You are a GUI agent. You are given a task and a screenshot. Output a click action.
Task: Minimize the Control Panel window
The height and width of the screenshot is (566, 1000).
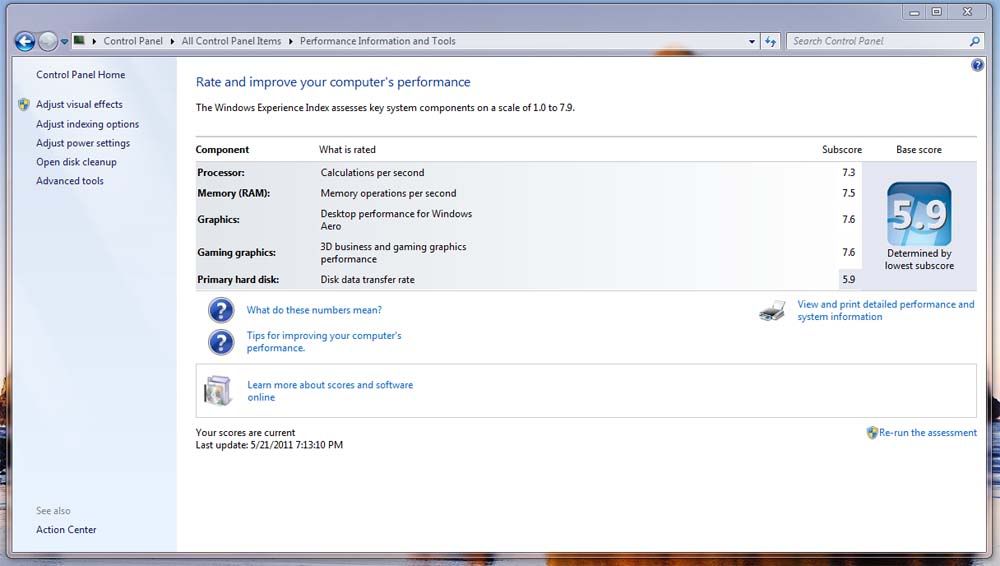[x=914, y=12]
